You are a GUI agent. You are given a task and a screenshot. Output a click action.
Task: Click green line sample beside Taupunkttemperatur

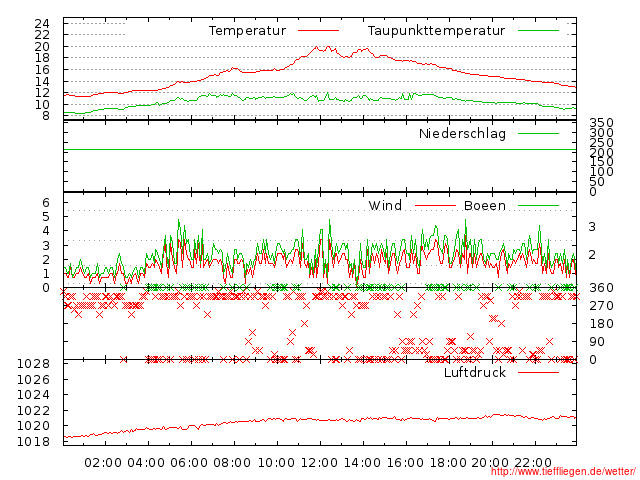[538, 31]
